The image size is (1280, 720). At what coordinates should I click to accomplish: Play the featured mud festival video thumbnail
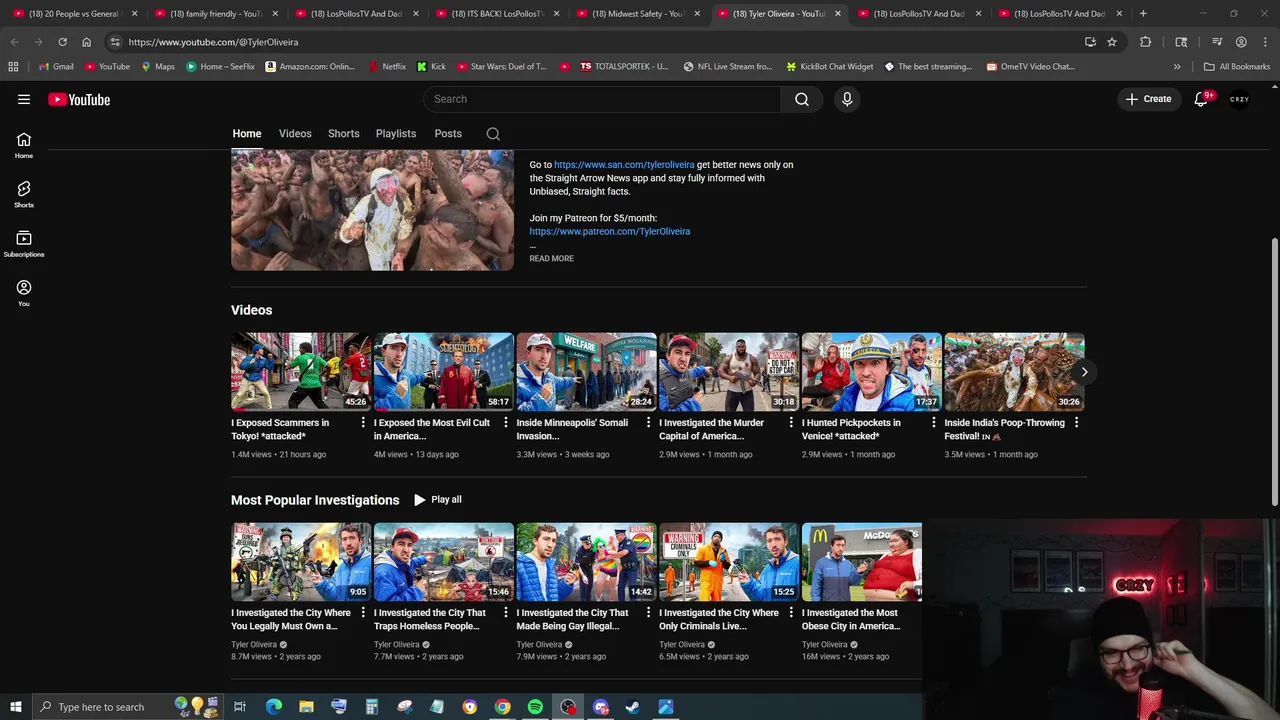pyautogui.click(x=372, y=210)
